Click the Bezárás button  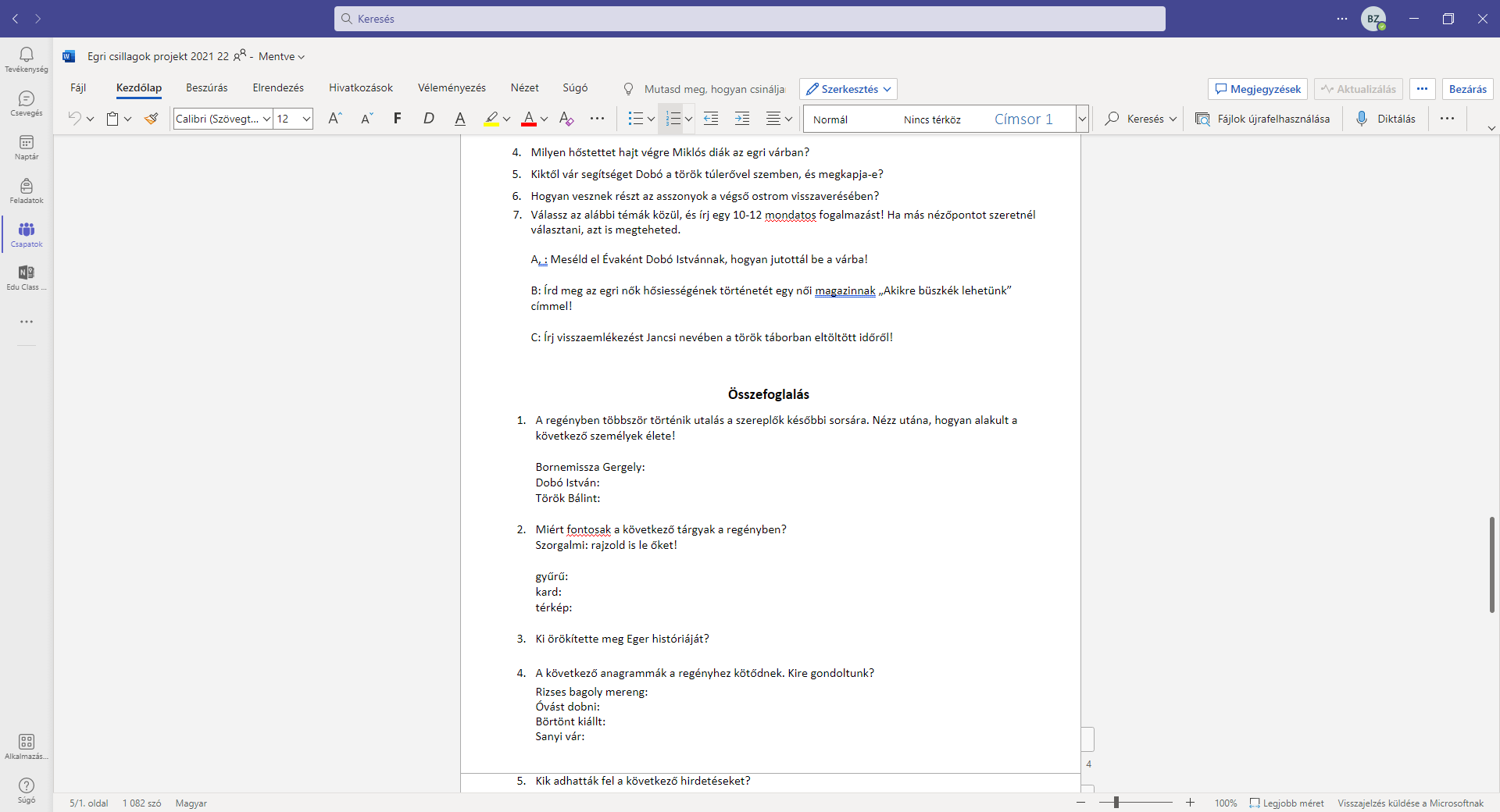(x=1467, y=89)
